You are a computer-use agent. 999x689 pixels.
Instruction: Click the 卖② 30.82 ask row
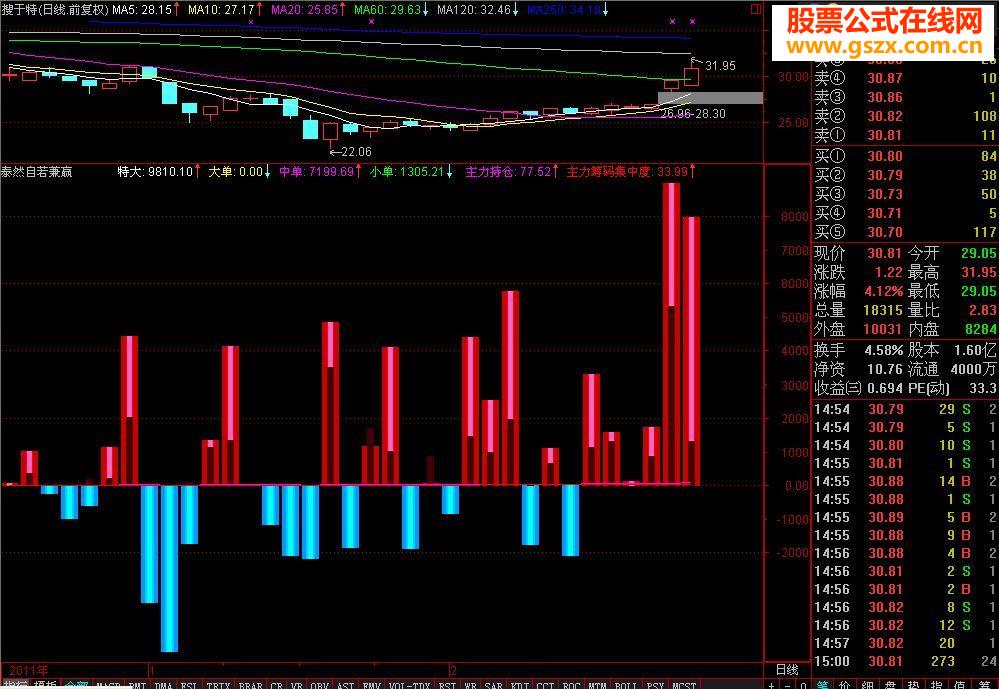click(905, 116)
